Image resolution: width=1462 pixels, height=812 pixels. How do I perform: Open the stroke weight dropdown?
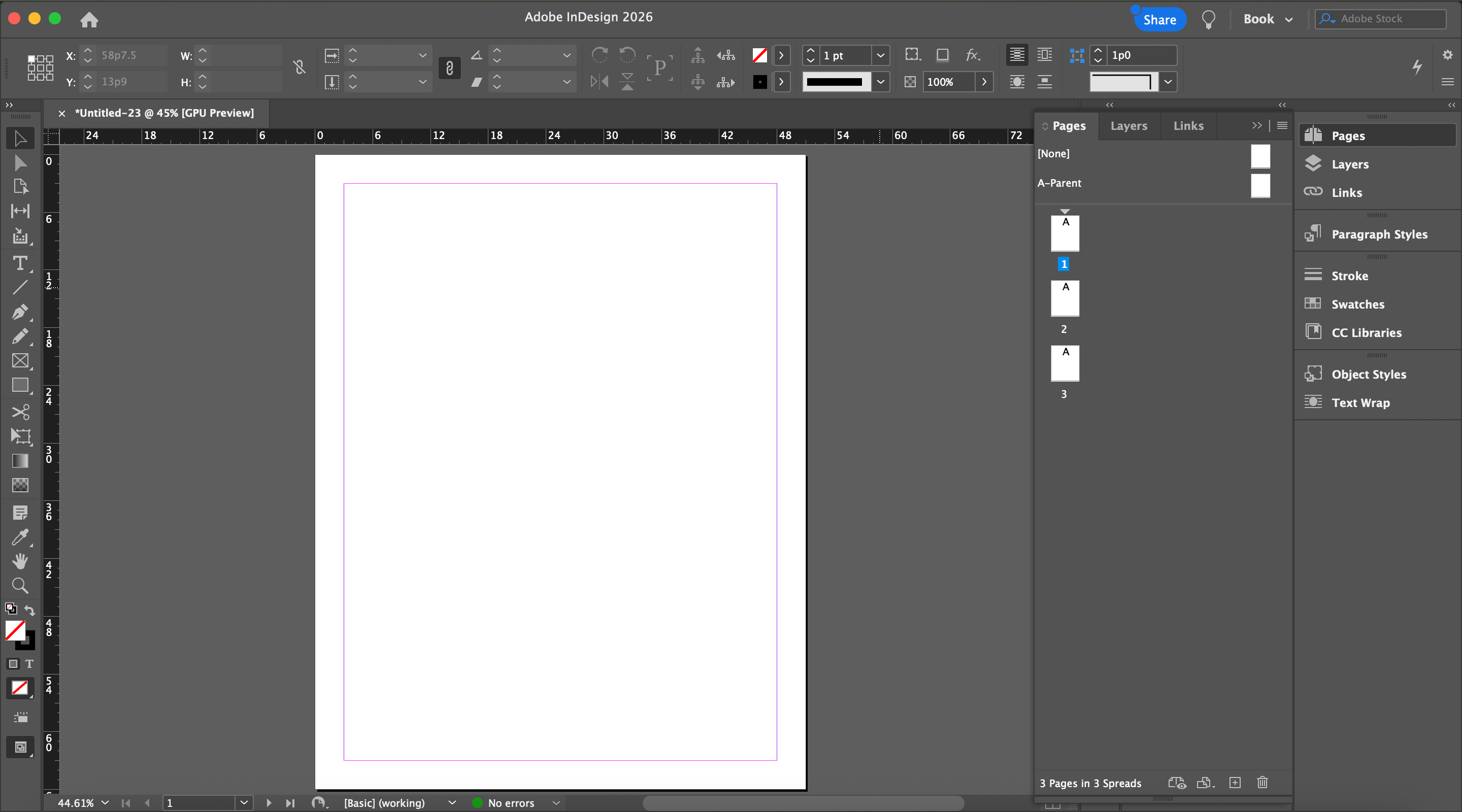880,56
